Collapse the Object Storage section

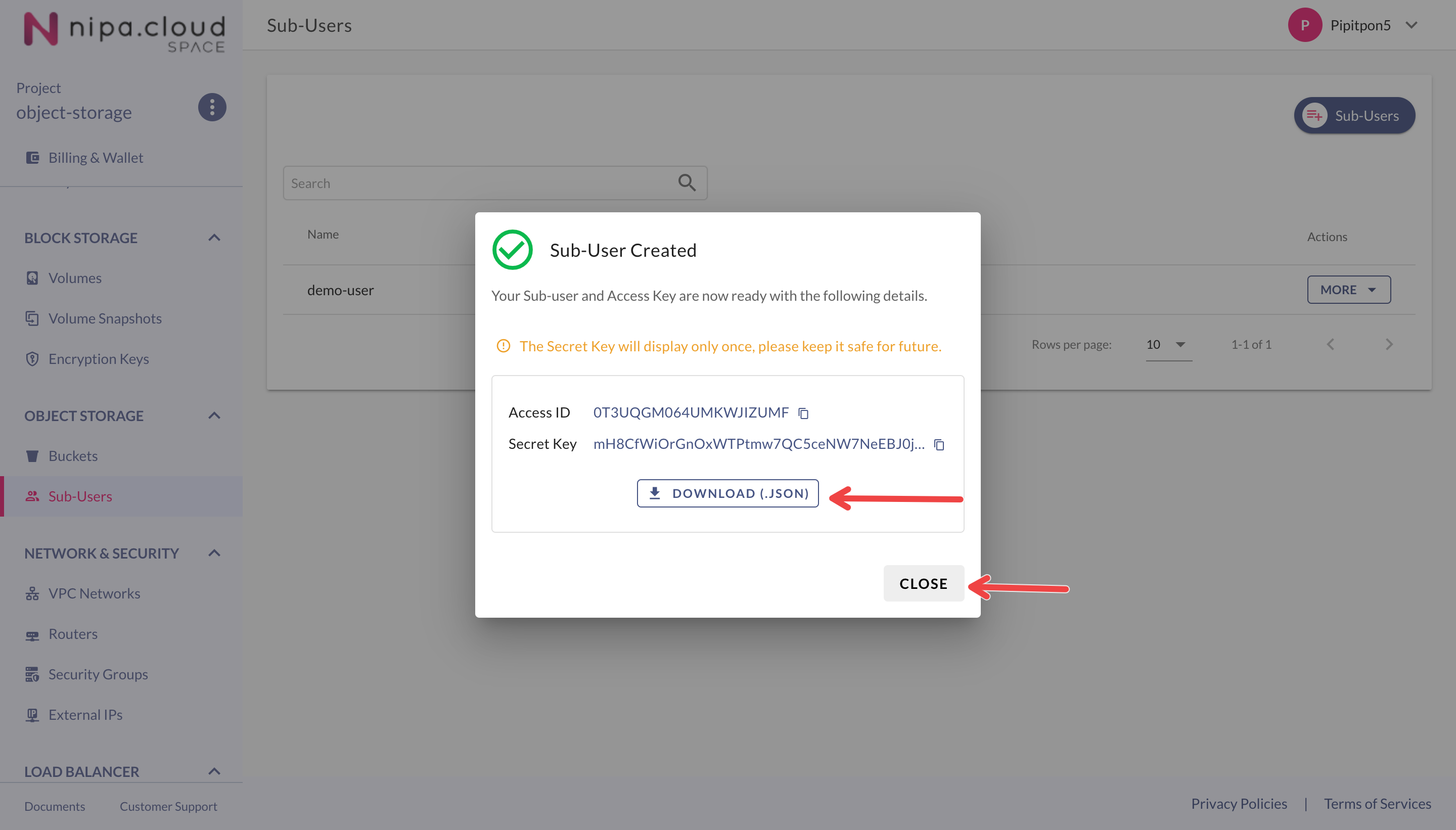click(x=214, y=416)
